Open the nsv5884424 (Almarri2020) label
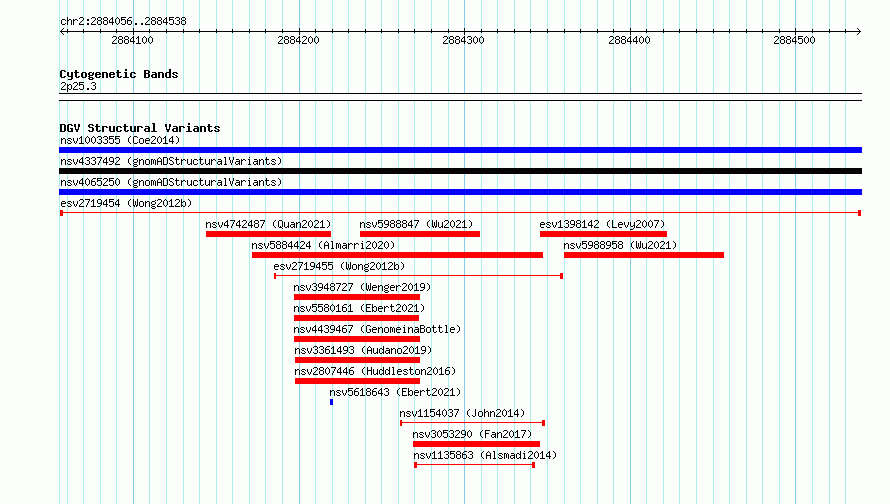 click(323, 245)
